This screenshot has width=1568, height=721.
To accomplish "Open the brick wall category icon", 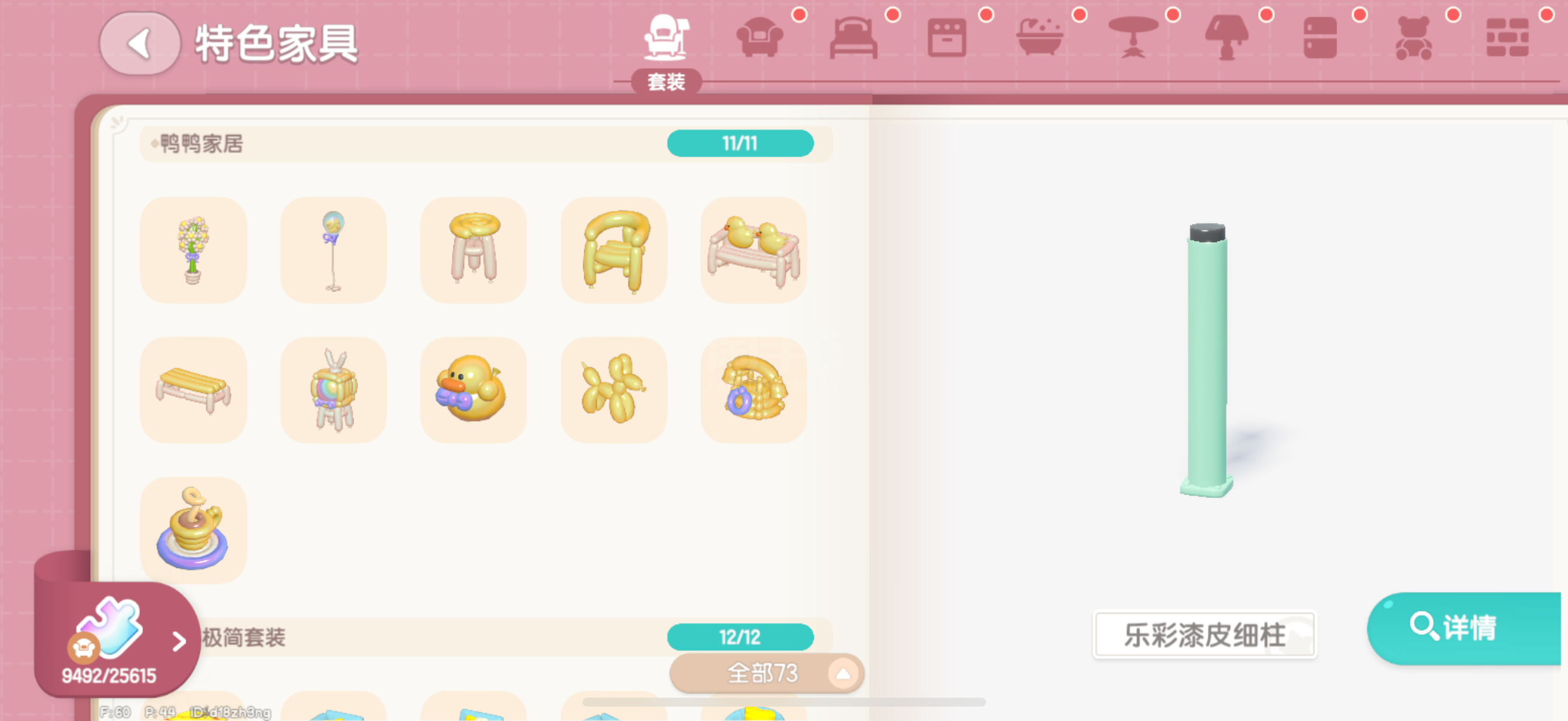I will point(1507,38).
